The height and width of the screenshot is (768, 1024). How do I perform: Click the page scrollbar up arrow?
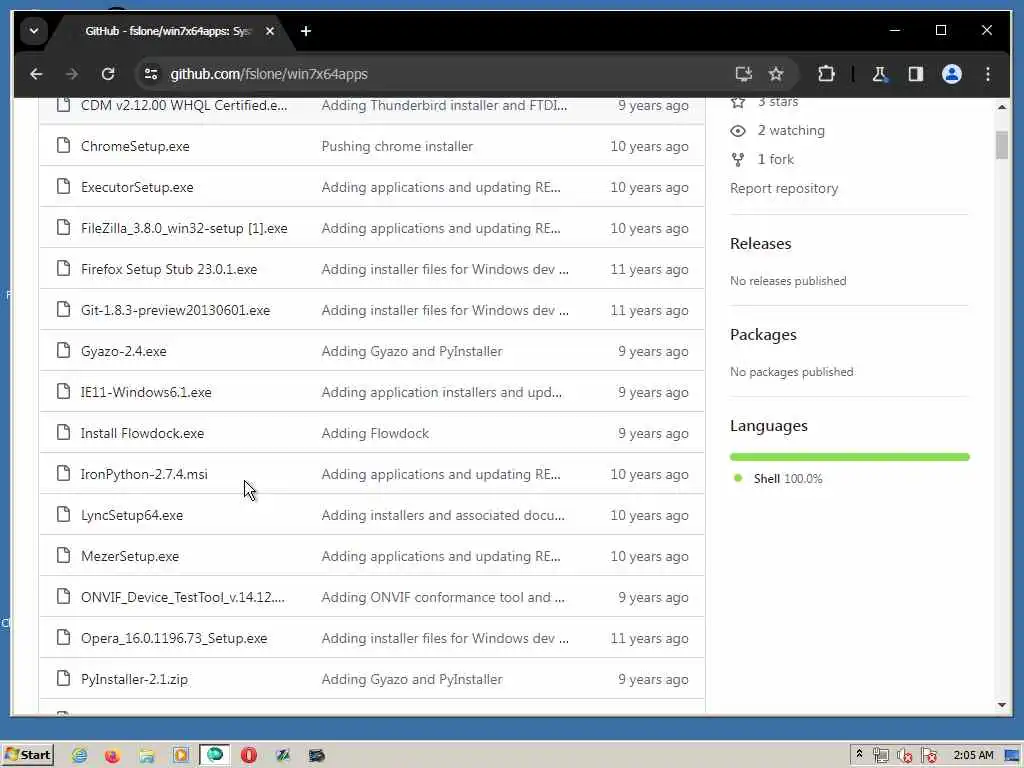1002,107
